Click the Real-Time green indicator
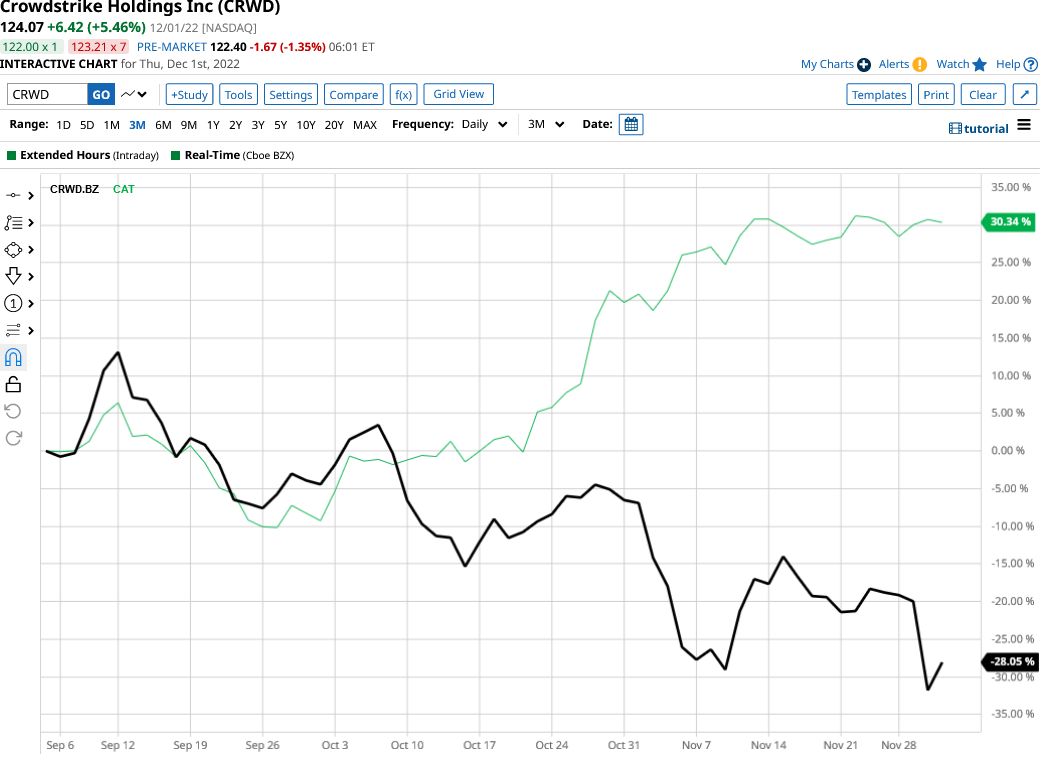This screenshot has height=771, width=1051. pos(176,156)
